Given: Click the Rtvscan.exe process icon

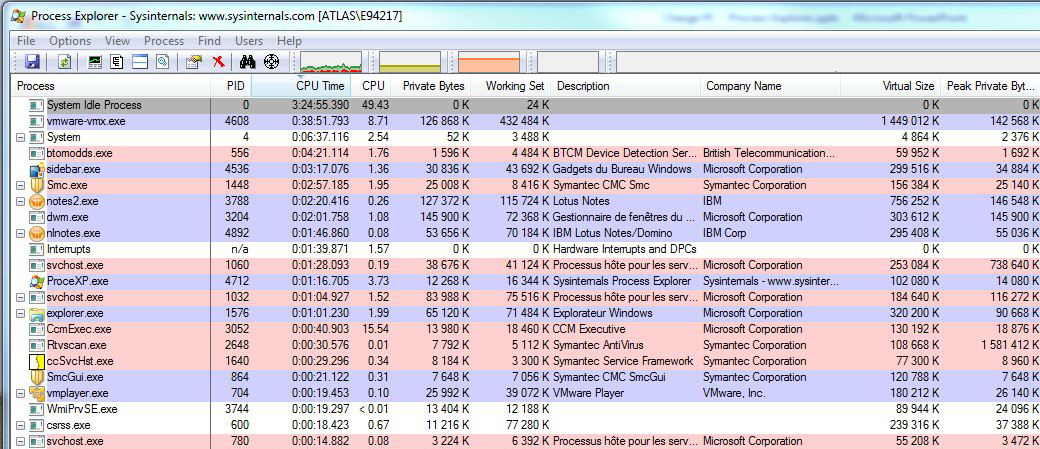Looking at the screenshot, I should [36, 345].
